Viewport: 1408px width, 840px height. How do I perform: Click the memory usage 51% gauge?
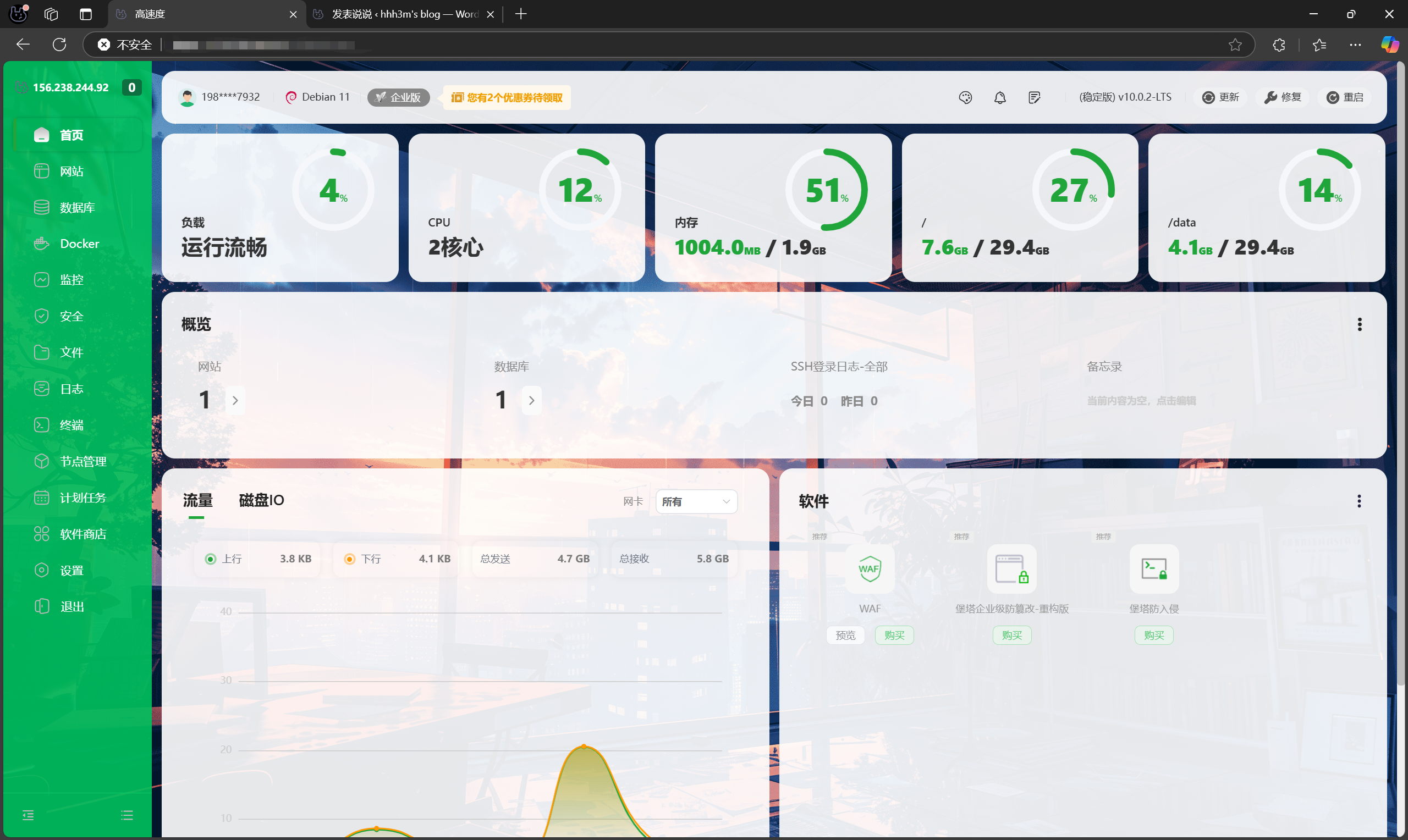coord(826,190)
